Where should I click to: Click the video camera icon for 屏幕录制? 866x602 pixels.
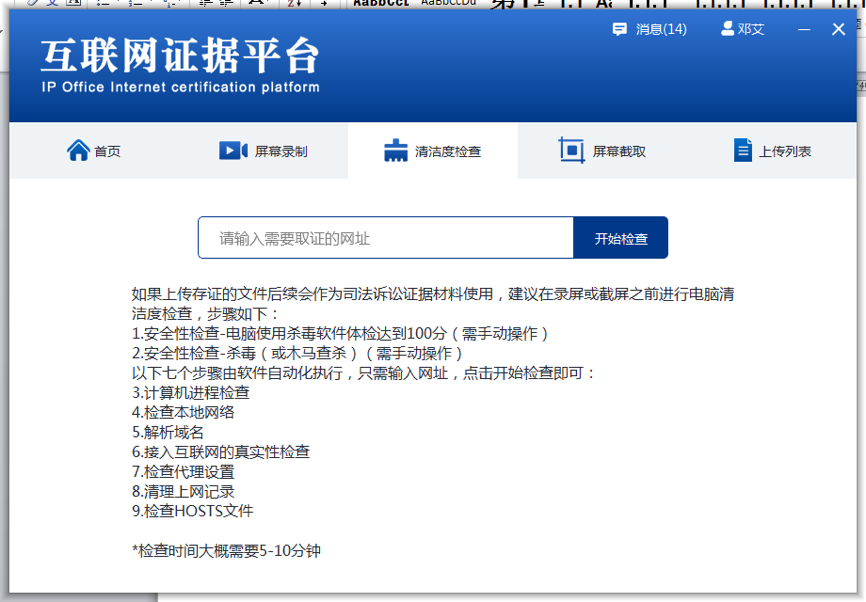pos(232,151)
